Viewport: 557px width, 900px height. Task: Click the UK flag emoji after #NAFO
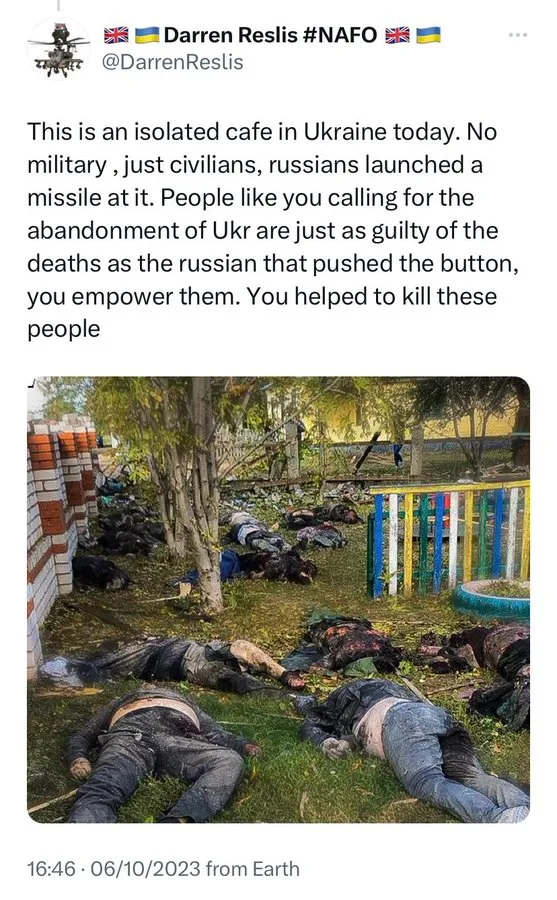pyautogui.click(x=397, y=36)
